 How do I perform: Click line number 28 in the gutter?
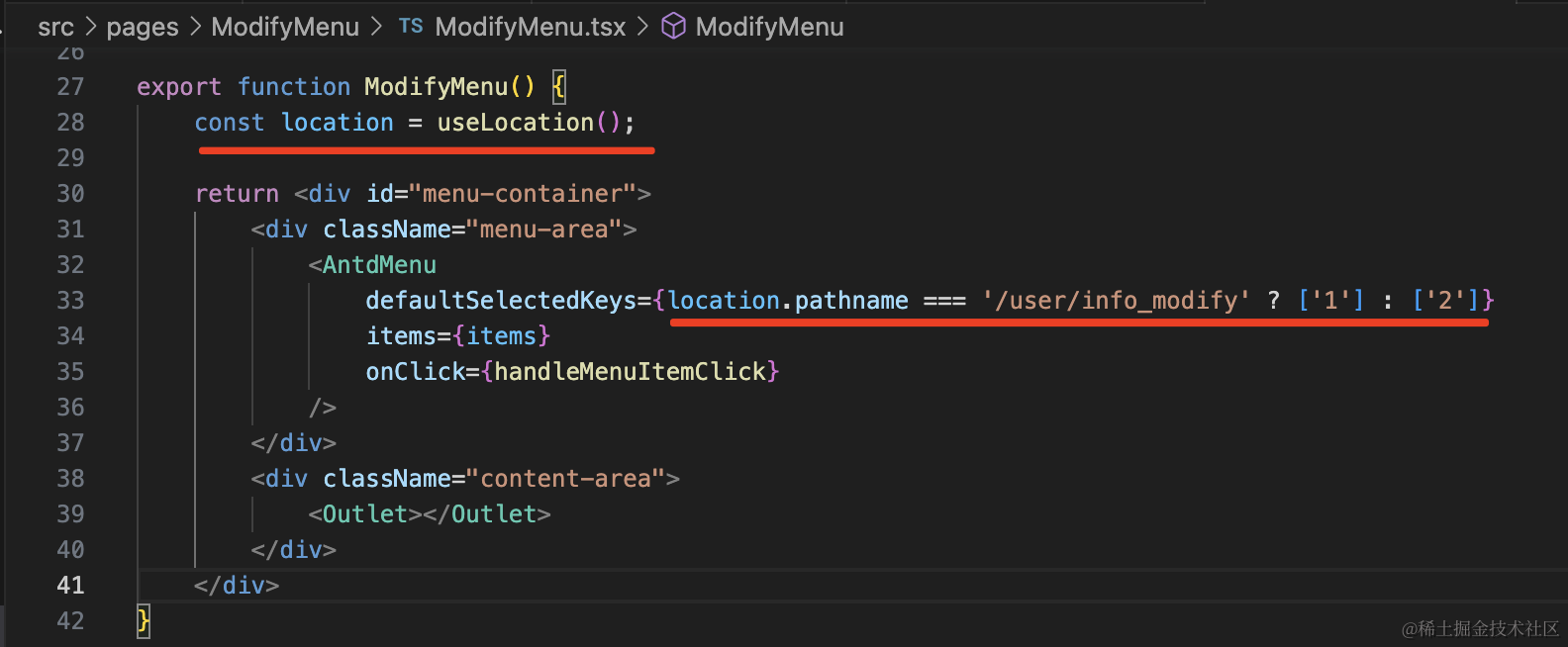coord(70,123)
